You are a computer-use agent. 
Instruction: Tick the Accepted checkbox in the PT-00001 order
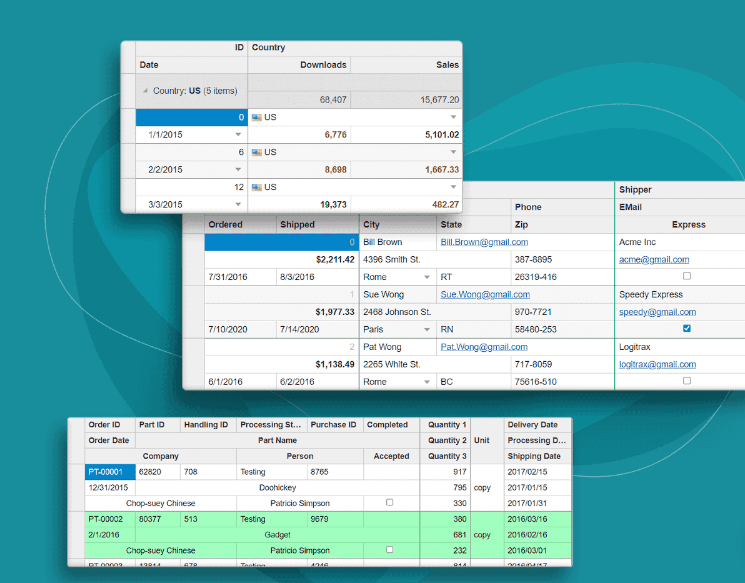tap(389, 503)
